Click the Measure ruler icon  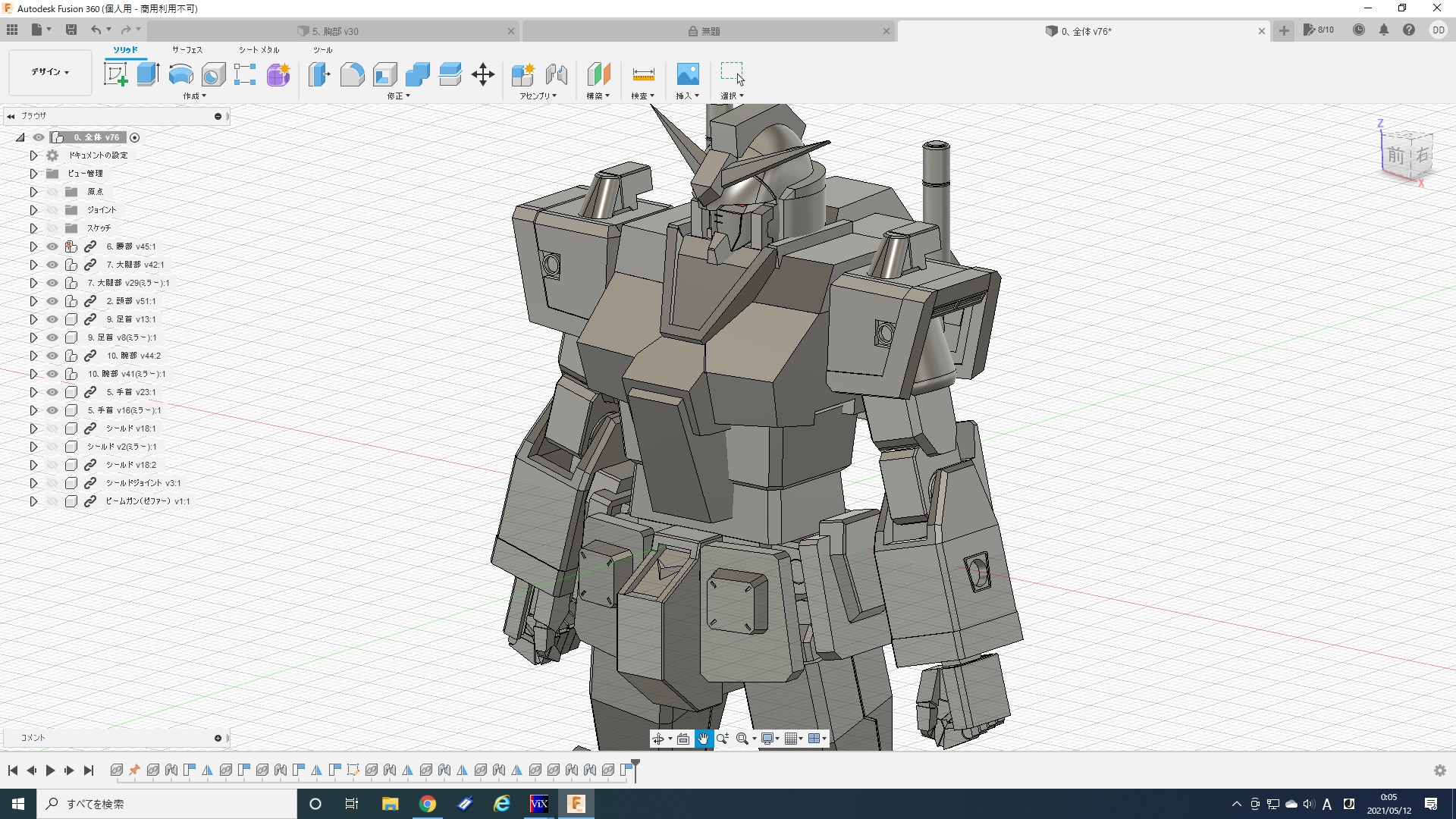[x=642, y=74]
